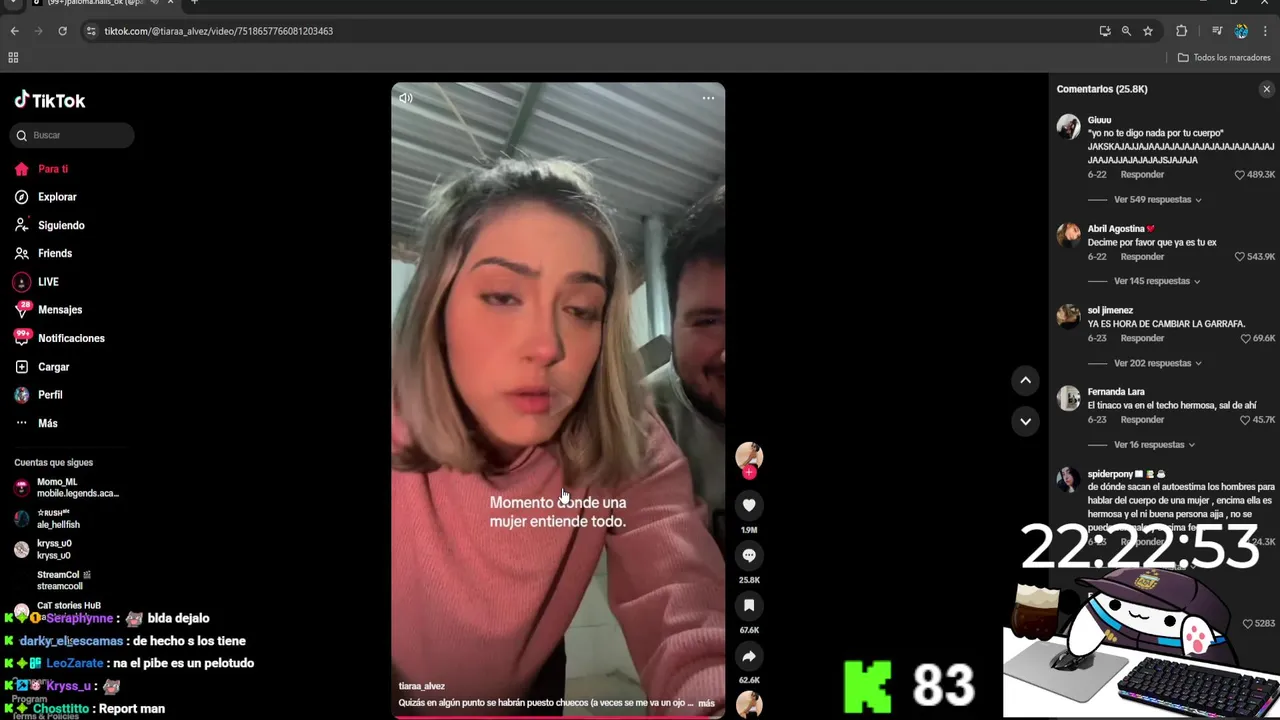Open Giuuu's profile avatar
The width and height of the screenshot is (1280, 720).
pyautogui.click(x=1069, y=127)
